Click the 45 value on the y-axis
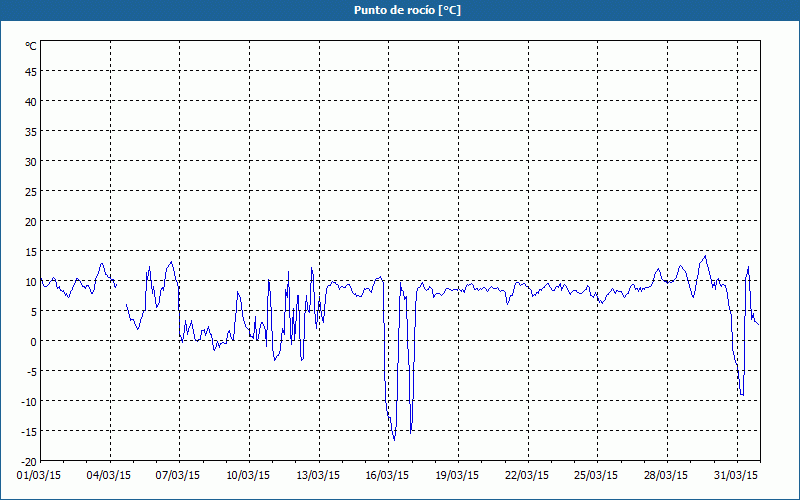 pos(31,72)
